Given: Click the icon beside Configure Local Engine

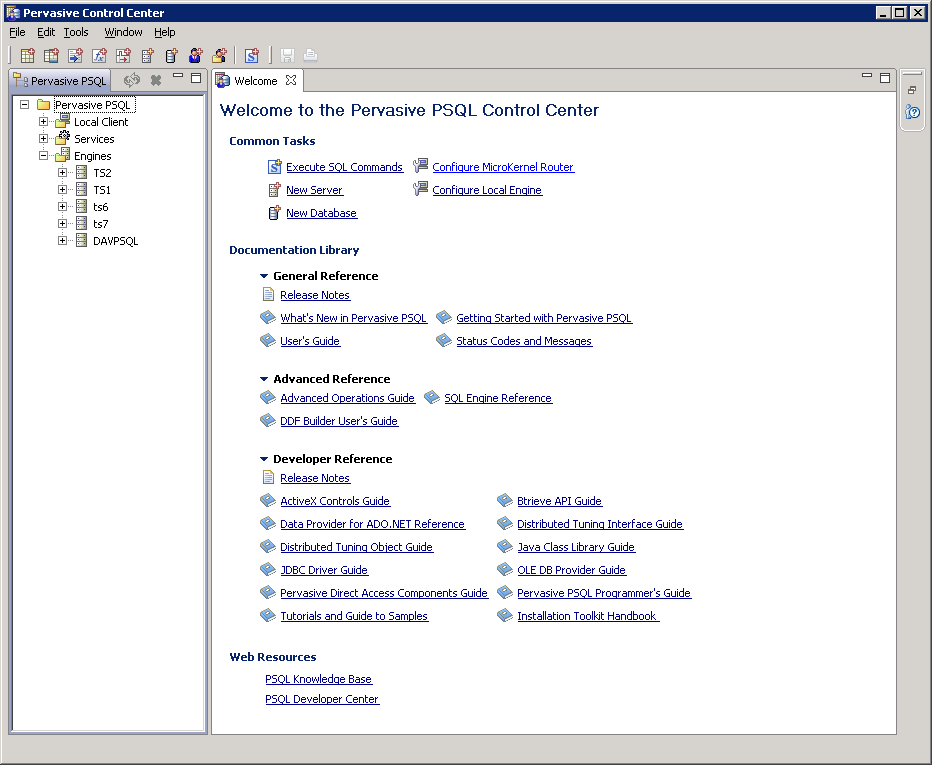Looking at the screenshot, I should pos(420,189).
